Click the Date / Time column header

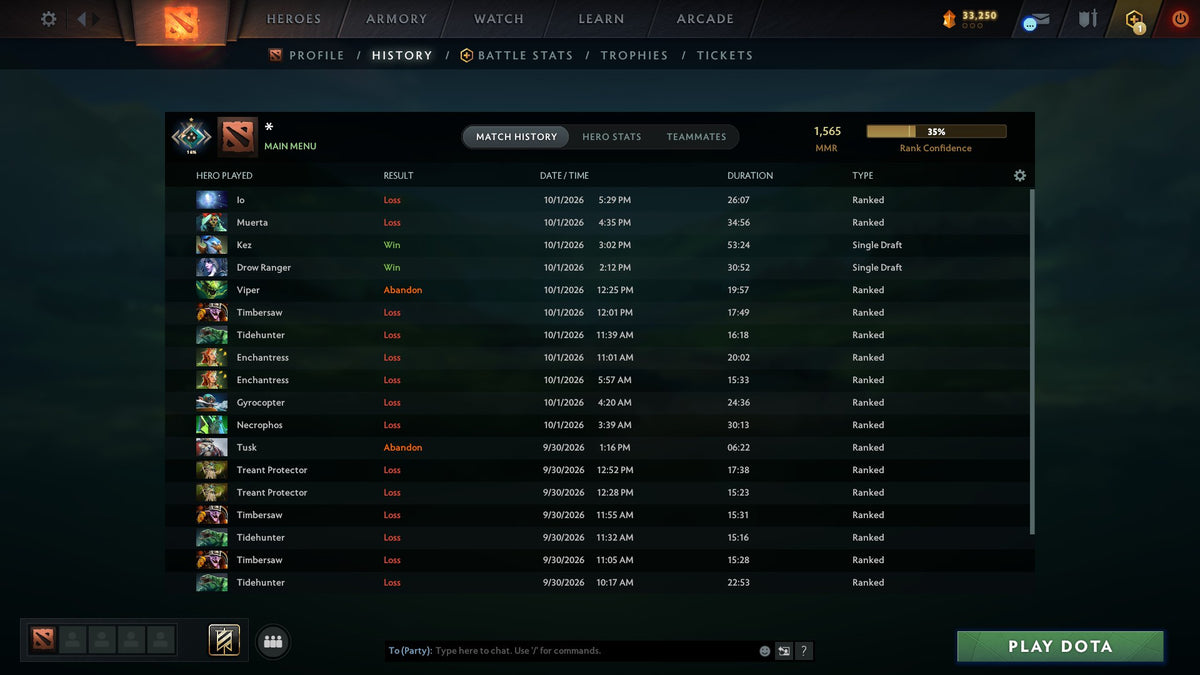[564, 175]
